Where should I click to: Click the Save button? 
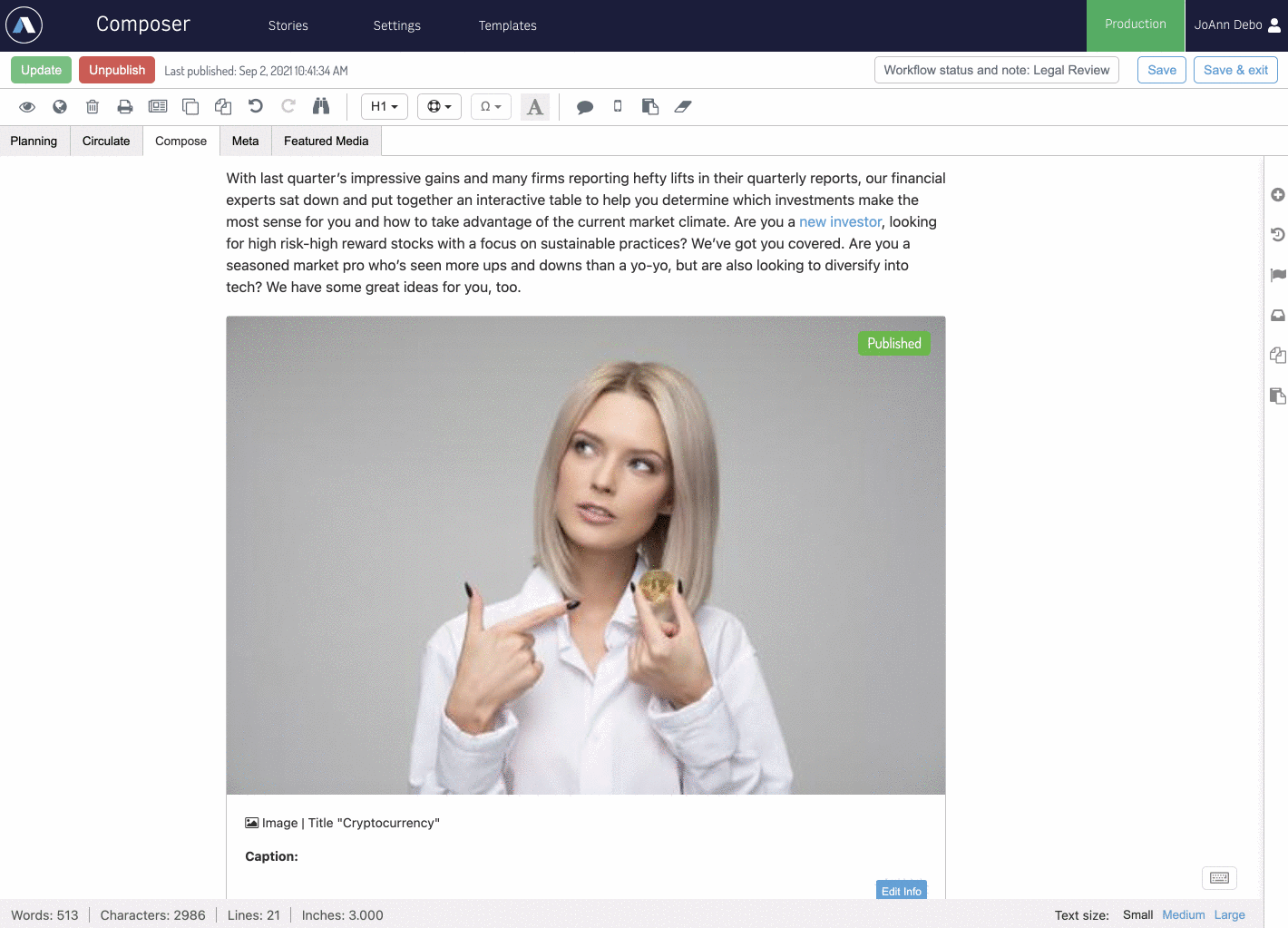coord(1162,70)
